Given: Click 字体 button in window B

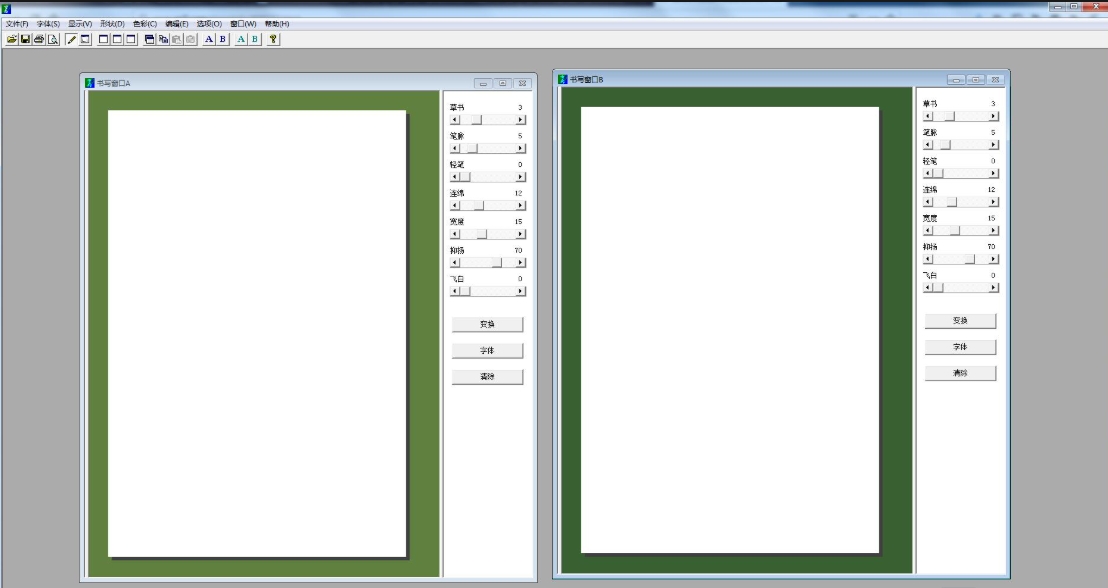Looking at the screenshot, I should (960, 347).
